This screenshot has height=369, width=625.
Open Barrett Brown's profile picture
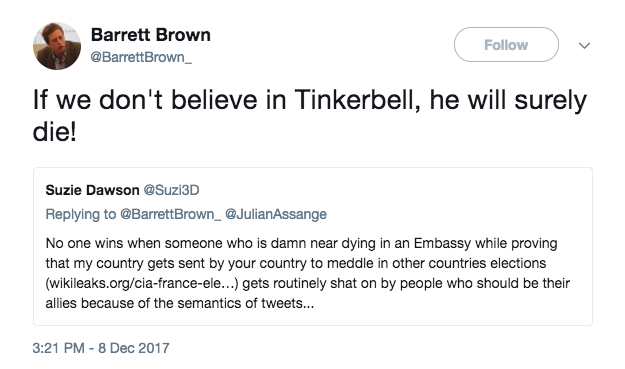(57, 46)
